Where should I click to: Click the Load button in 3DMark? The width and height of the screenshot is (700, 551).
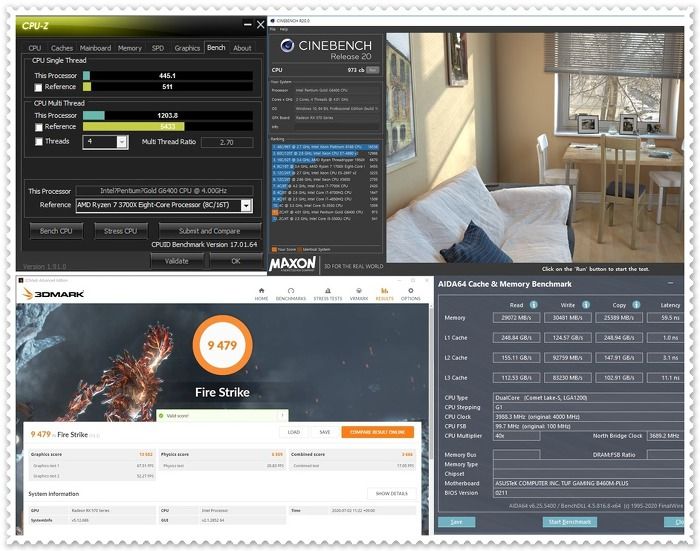pos(294,432)
